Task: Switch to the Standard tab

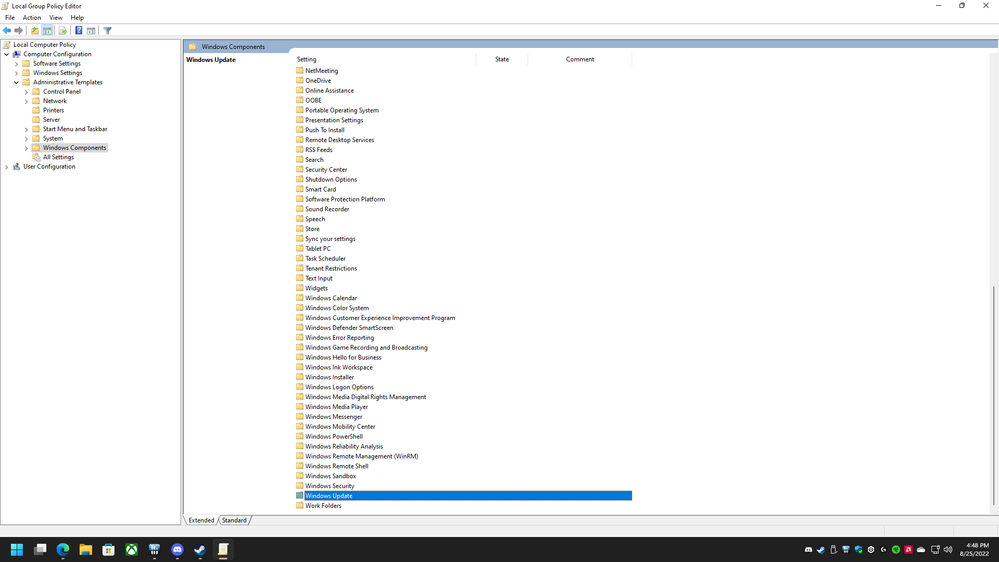Action: point(234,520)
